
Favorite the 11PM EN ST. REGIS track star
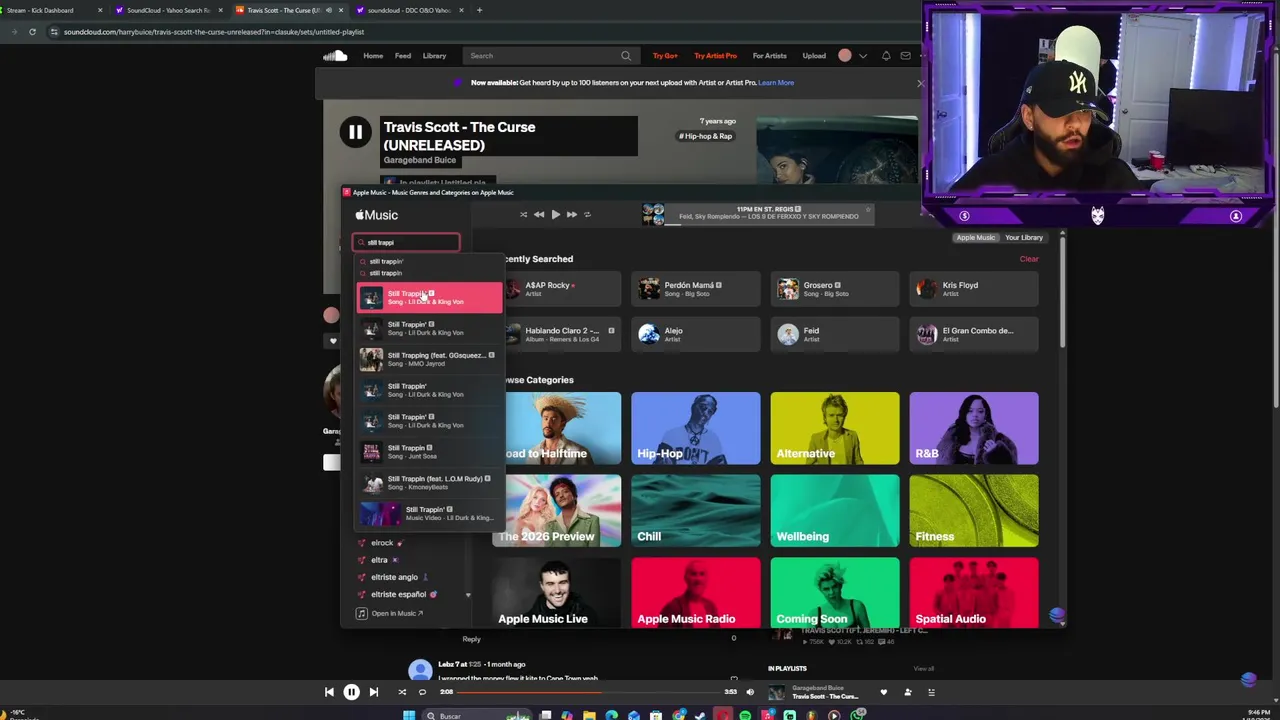pyautogui.click(x=867, y=212)
